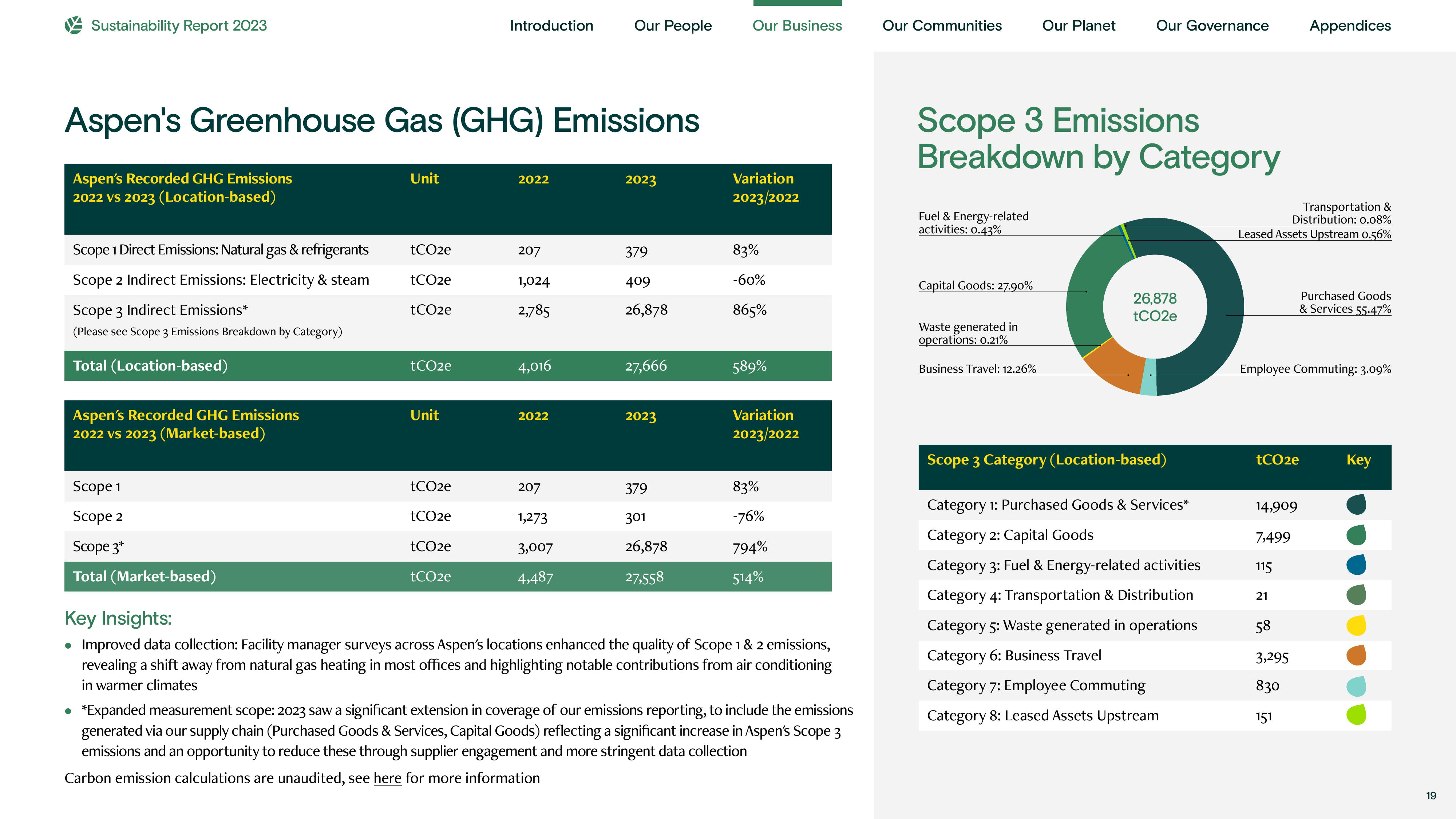Screen dimensions: 1456x819
Task: Click the light teal Employee Commuting key swatch
Action: coord(1356,686)
